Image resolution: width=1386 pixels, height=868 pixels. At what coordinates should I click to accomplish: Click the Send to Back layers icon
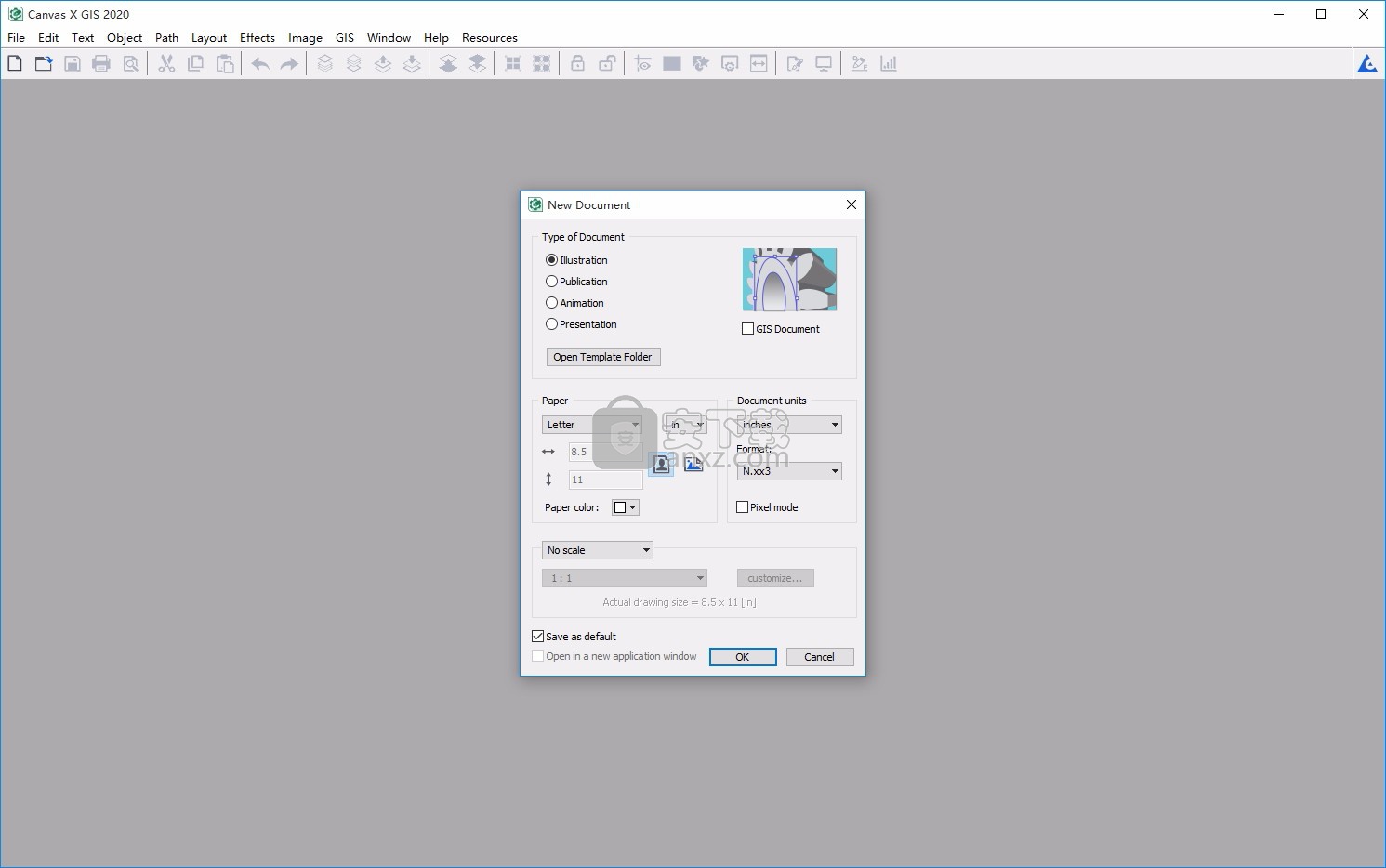354,63
